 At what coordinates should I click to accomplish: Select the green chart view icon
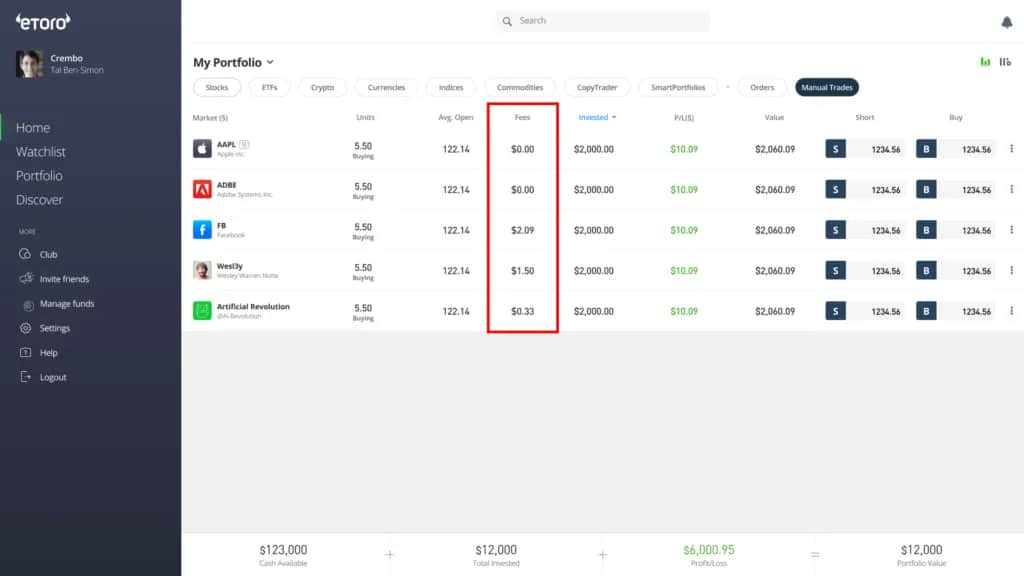tap(984, 62)
